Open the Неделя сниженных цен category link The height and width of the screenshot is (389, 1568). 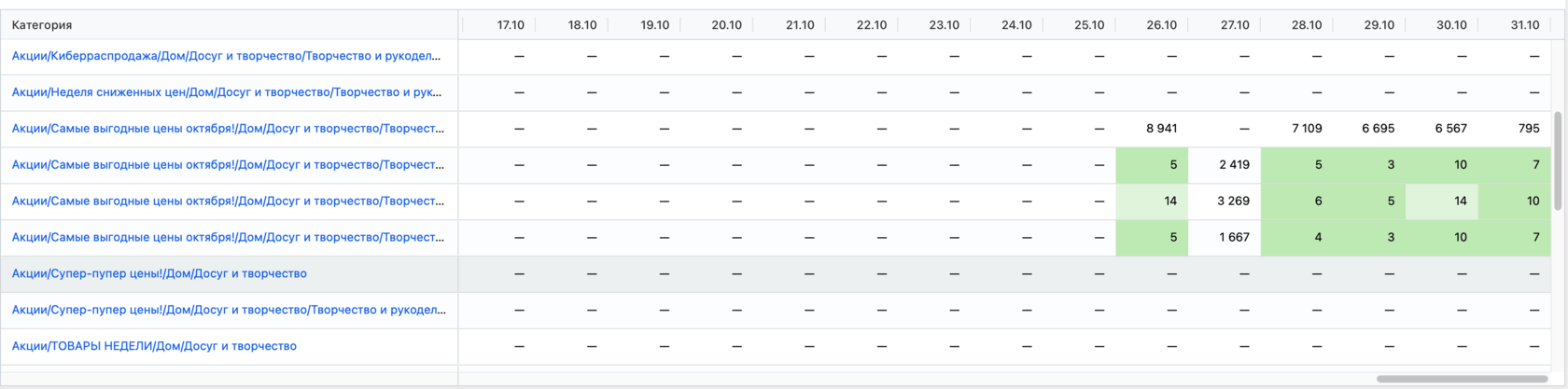226,92
